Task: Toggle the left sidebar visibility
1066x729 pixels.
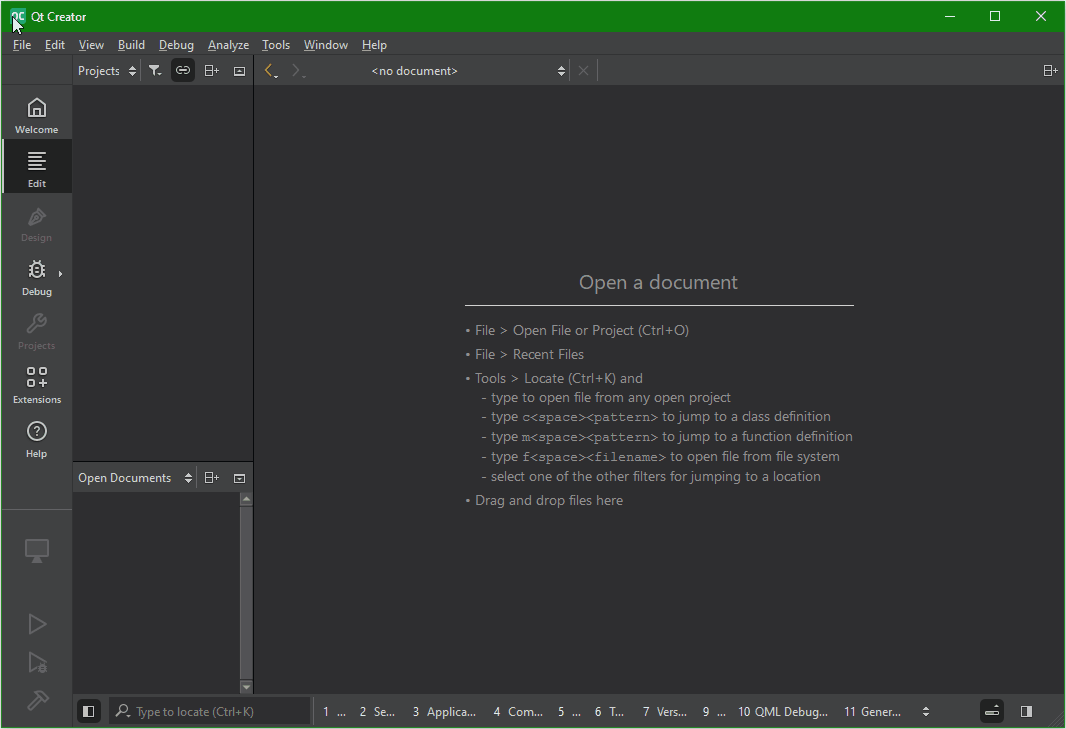Action: point(88,711)
